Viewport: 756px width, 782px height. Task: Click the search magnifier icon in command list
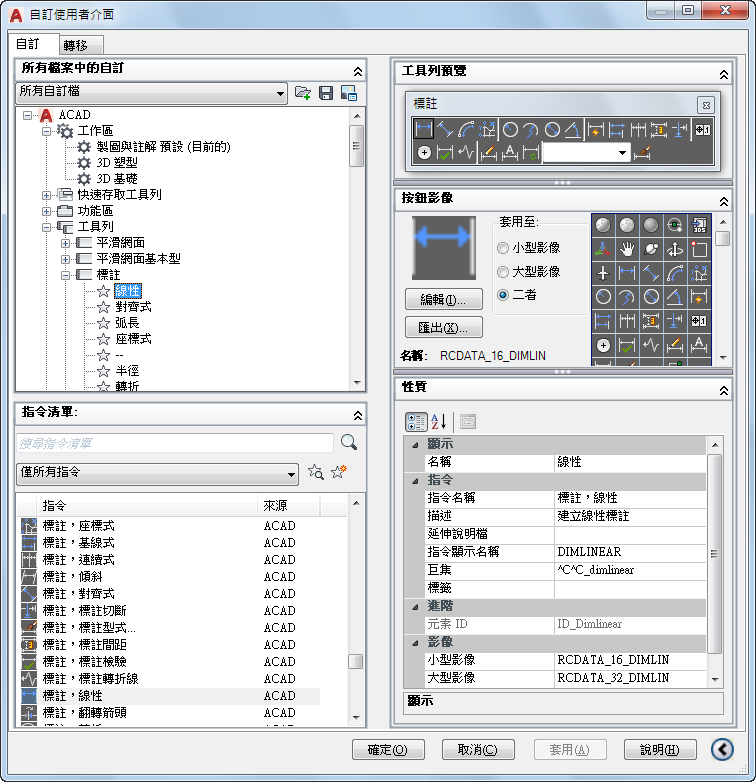coord(349,442)
